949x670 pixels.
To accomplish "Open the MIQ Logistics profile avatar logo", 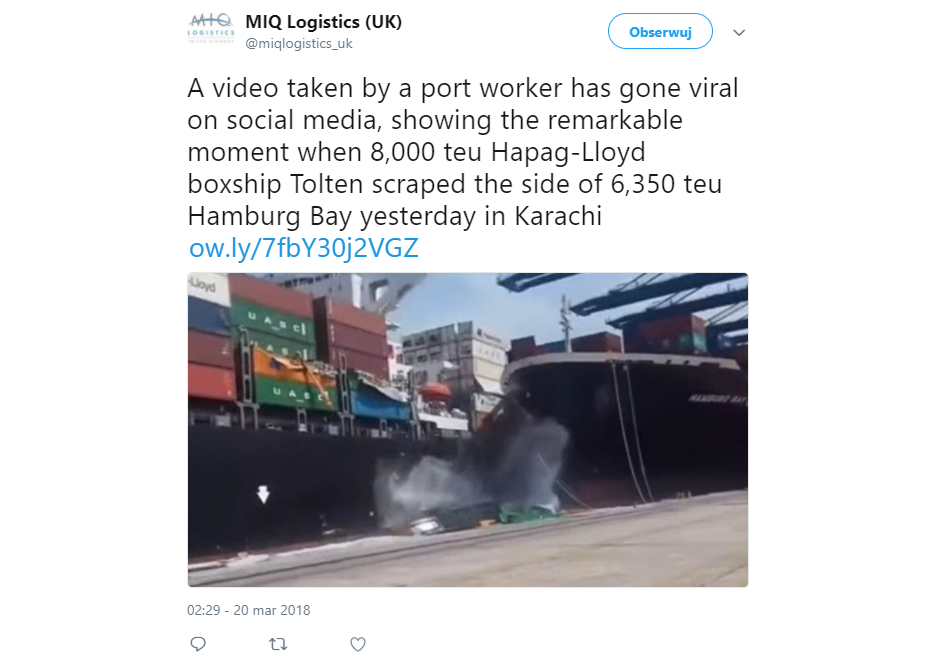I will click(211, 29).
